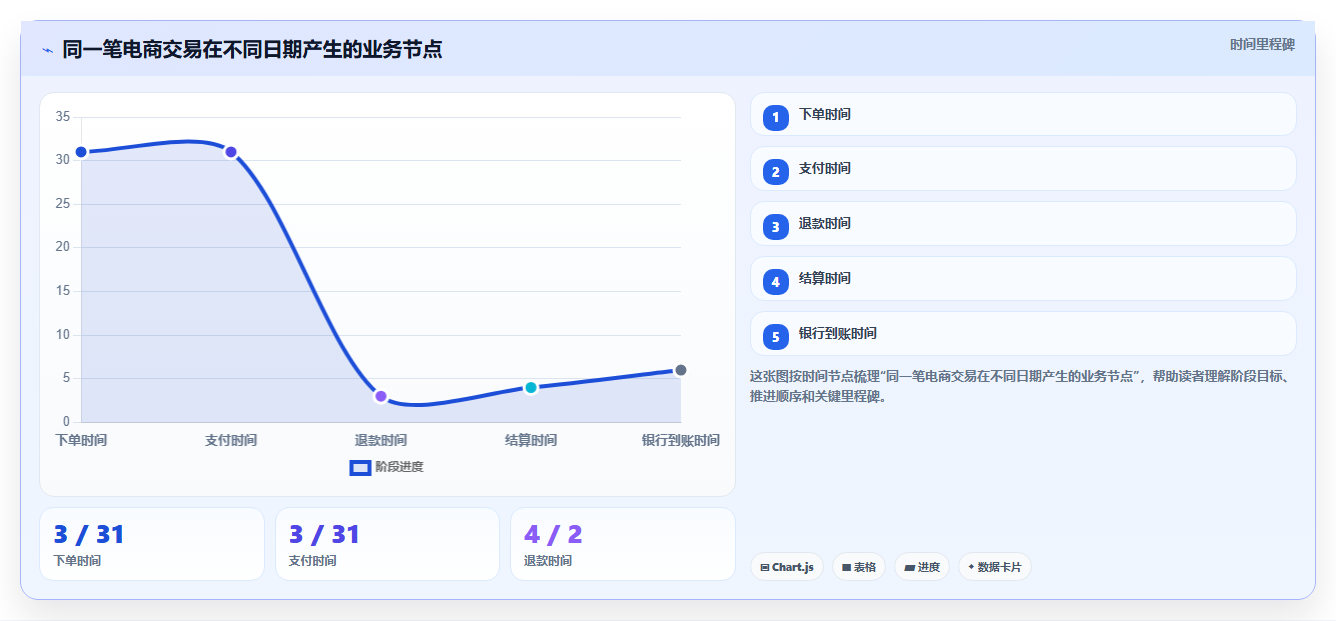The height and width of the screenshot is (621, 1336).
Task: Click the 支付时间 data point on chart
Action: (x=231, y=152)
